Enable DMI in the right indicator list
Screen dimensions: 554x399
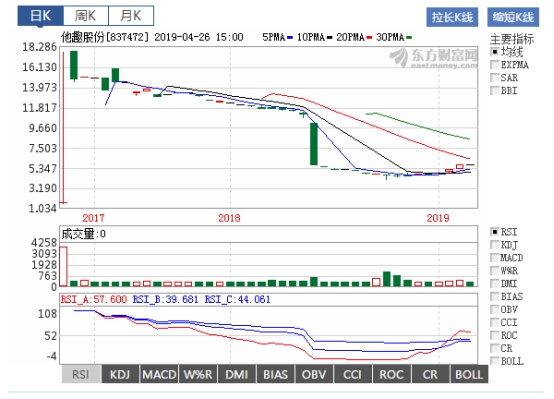click(495, 283)
